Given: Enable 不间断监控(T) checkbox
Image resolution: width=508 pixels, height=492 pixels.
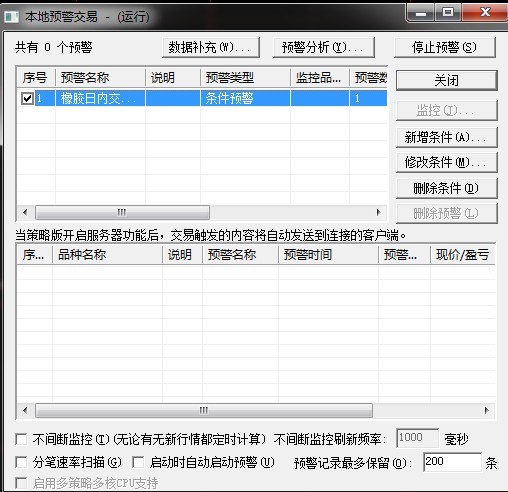Looking at the screenshot, I should [21, 439].
